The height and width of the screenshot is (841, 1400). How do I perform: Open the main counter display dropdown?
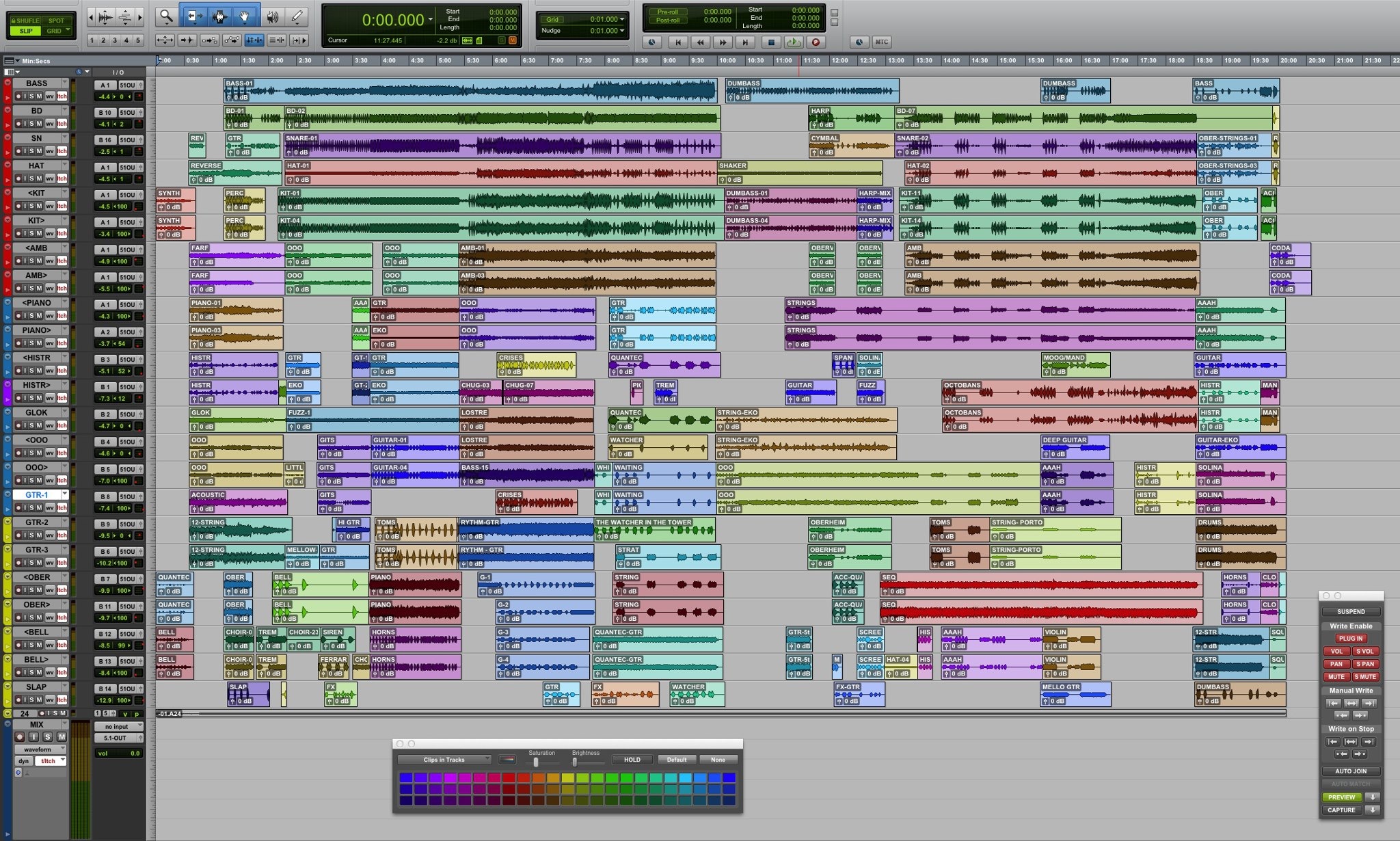click(431, 20)
